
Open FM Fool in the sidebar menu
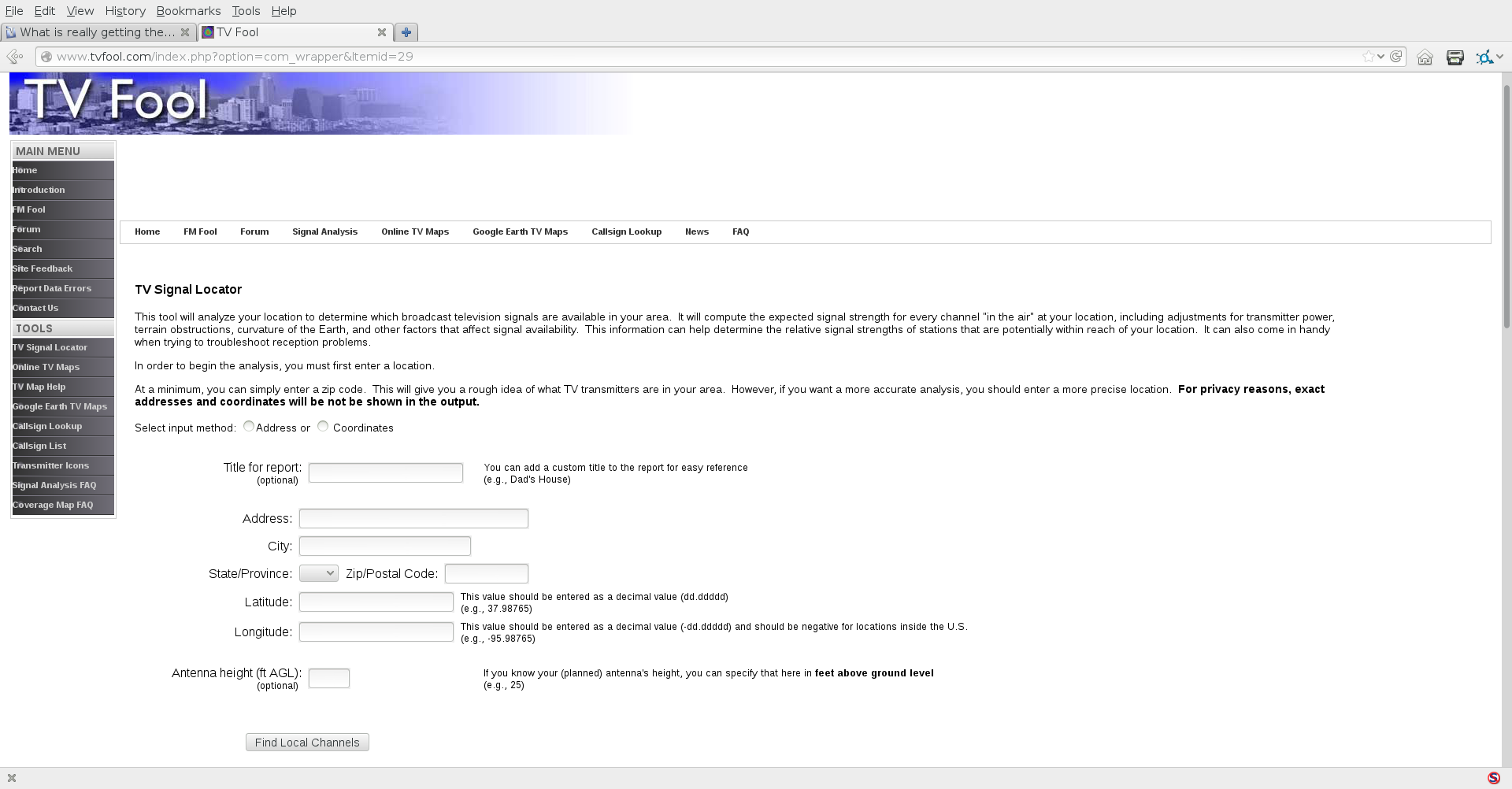pyautogui.click(x=63, y=209)
